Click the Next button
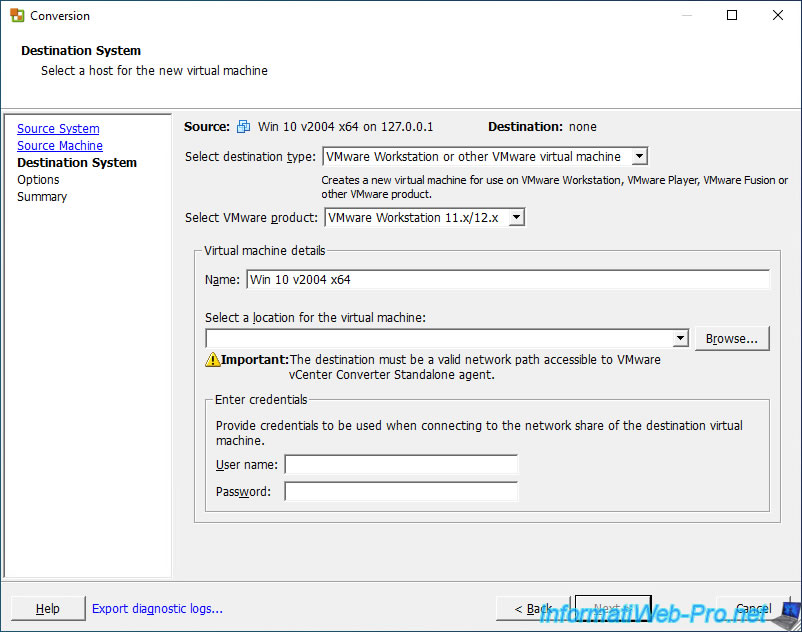Image resolution: width=802 pixels, height=632 pixels. [x=613, y=608]
